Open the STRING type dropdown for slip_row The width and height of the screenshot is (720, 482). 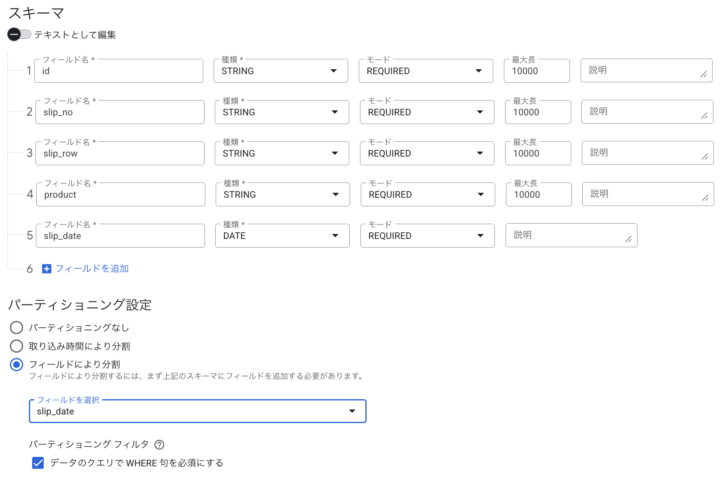click(282, 153)
